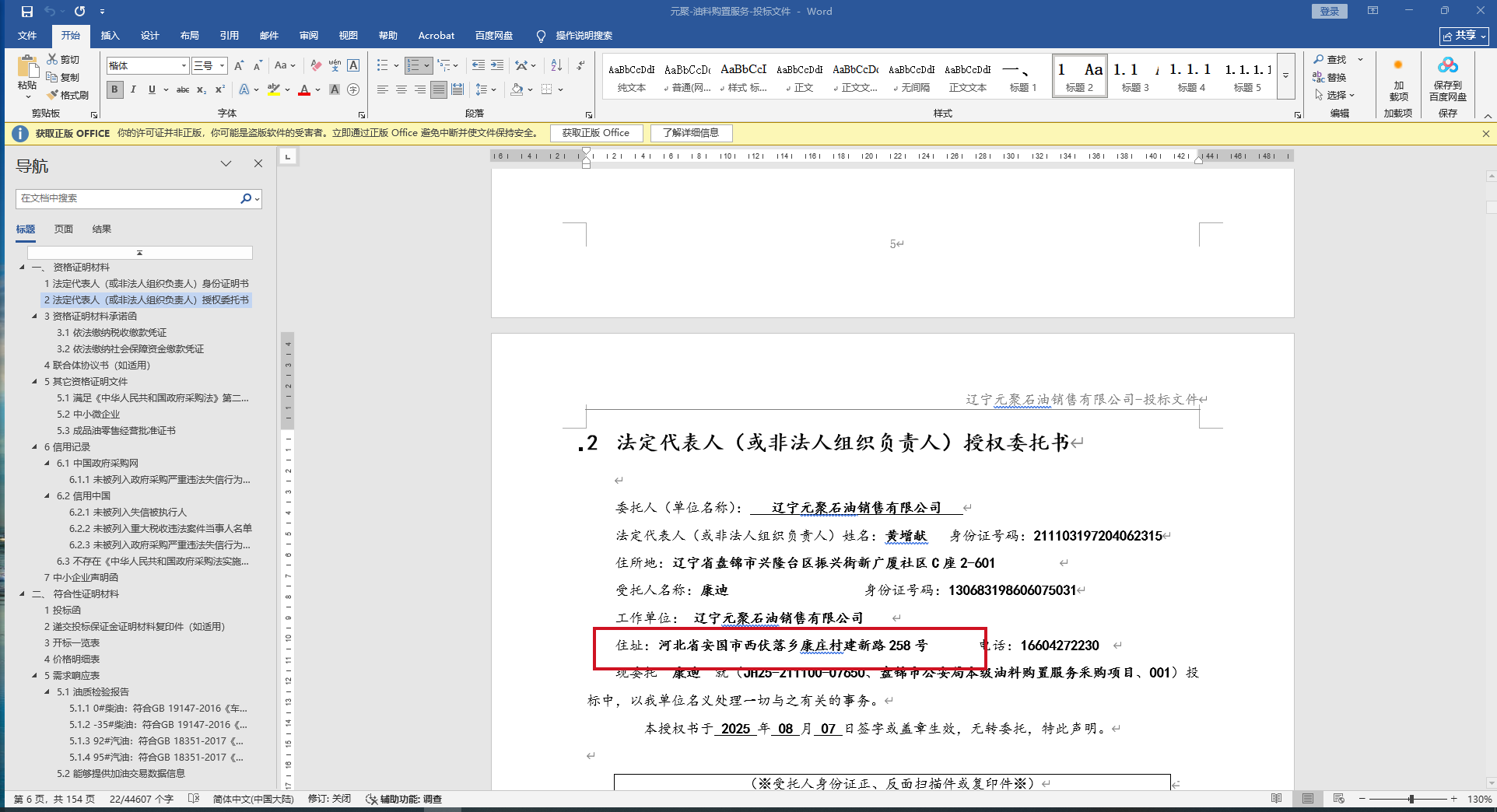Open the 文件 menu
Screen dimensions: 1497x812
pos(27,36)
